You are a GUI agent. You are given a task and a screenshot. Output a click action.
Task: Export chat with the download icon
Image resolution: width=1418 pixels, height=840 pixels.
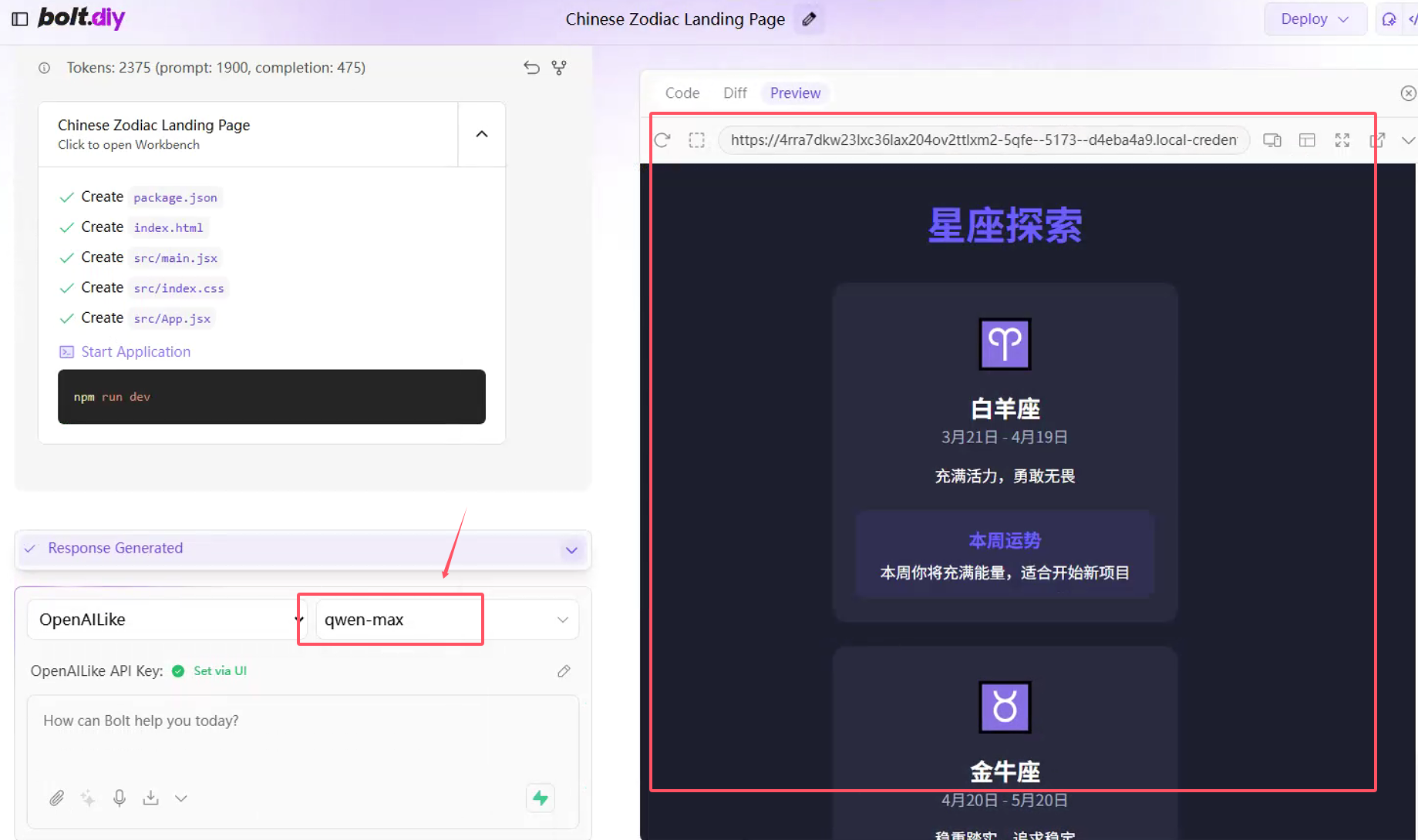pyautogui.click(x=150, y=798)
